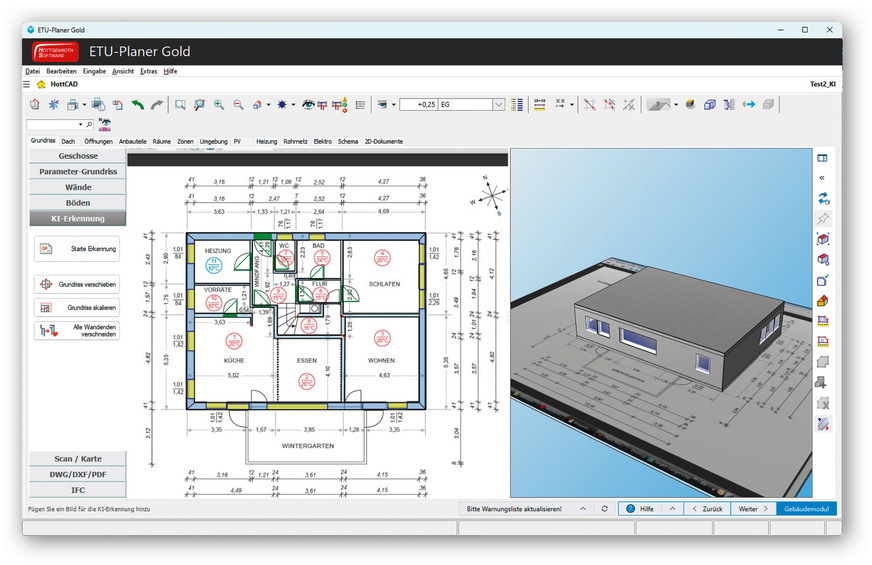Open the XX arrows dropdown
This screenshot has width=872, height=565.
click(572, 105)
